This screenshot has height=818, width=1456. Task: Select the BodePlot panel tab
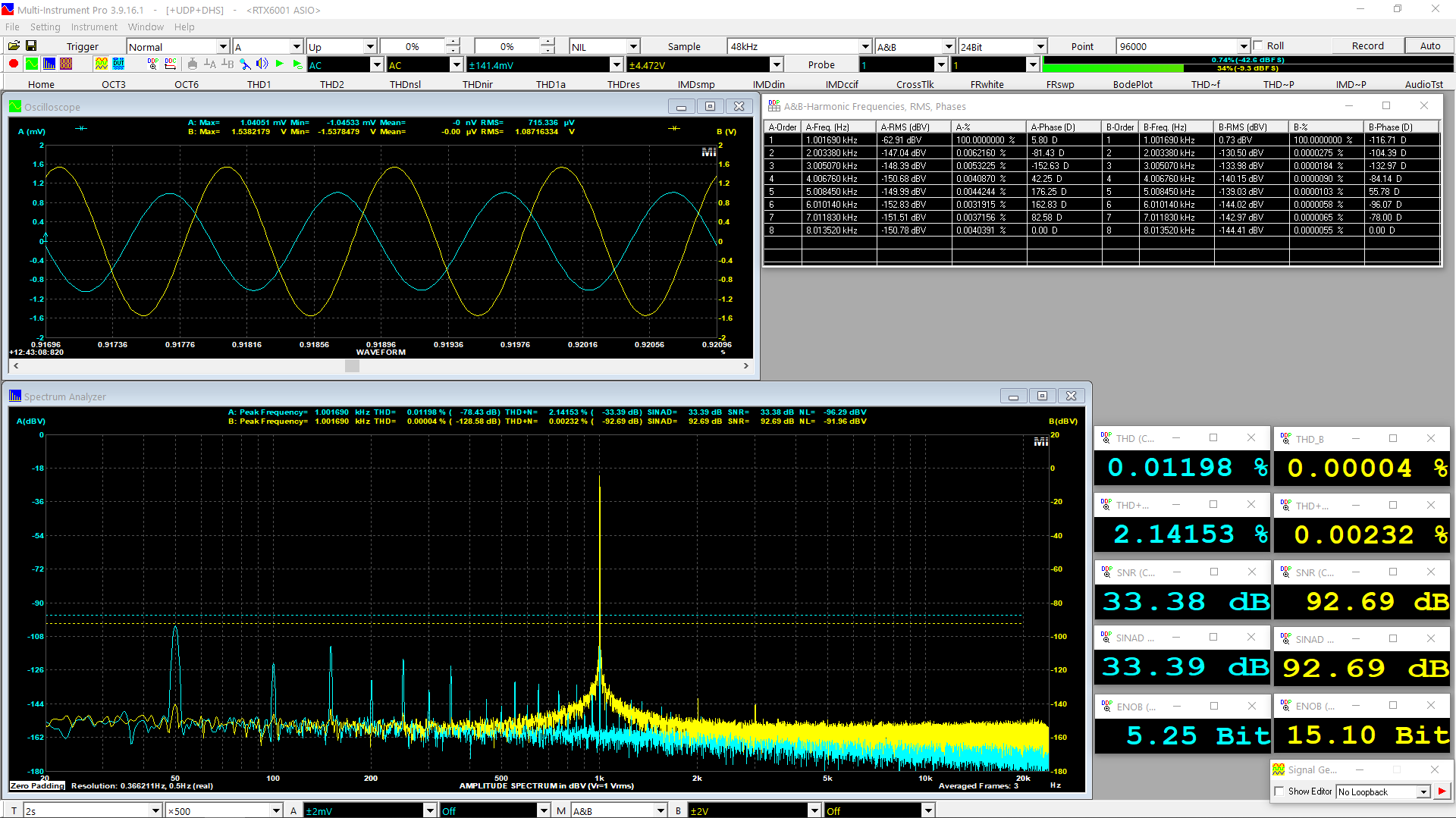[1132, 84]
